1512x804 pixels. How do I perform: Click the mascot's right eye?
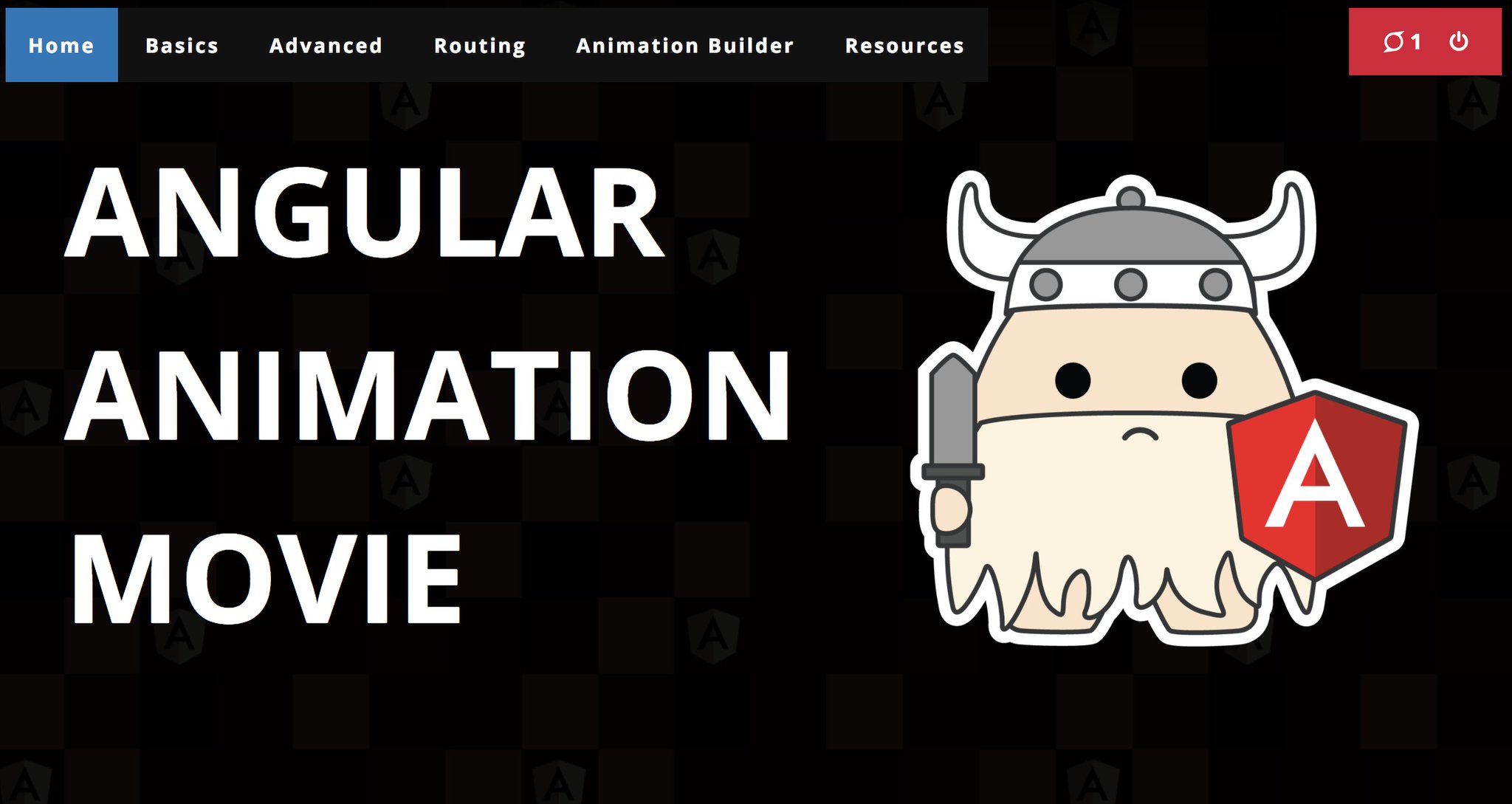coord(1199,380)
